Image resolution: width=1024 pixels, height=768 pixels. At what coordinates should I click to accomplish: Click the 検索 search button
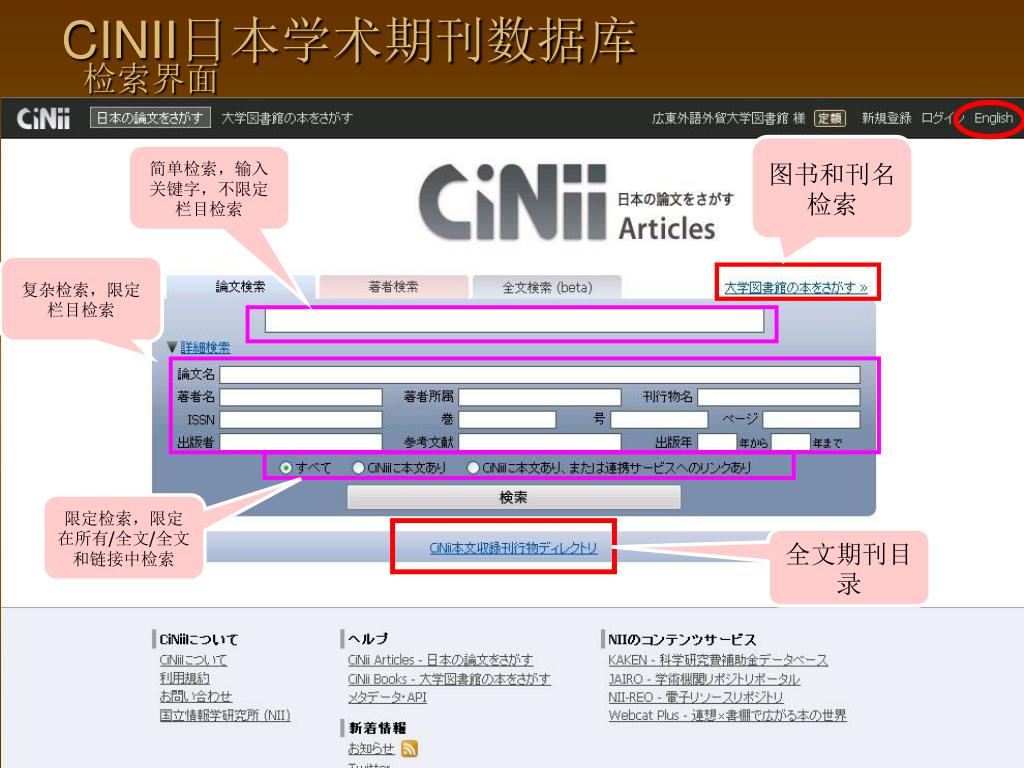[x=513, y=498]
